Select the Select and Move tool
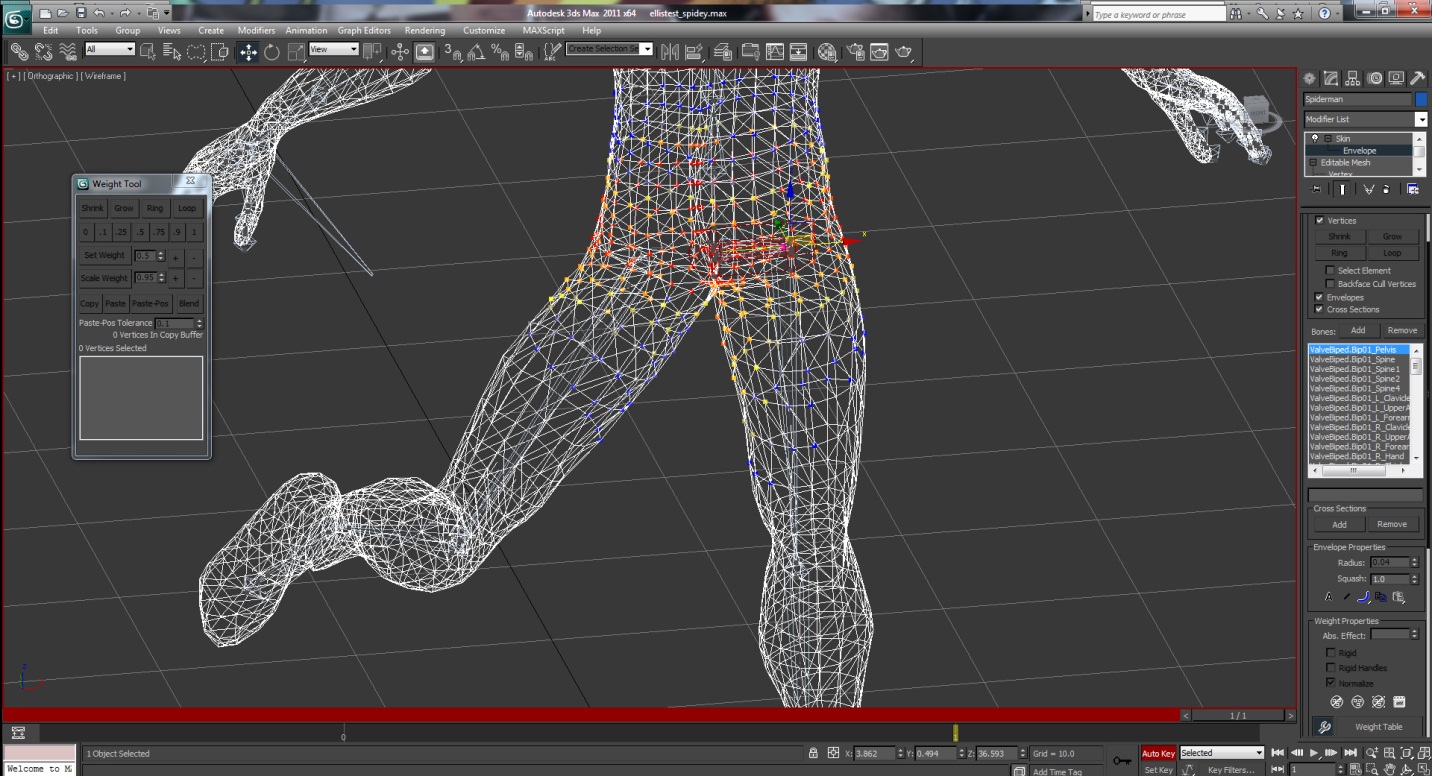1432x776 pixels. (x=248, y=52)
